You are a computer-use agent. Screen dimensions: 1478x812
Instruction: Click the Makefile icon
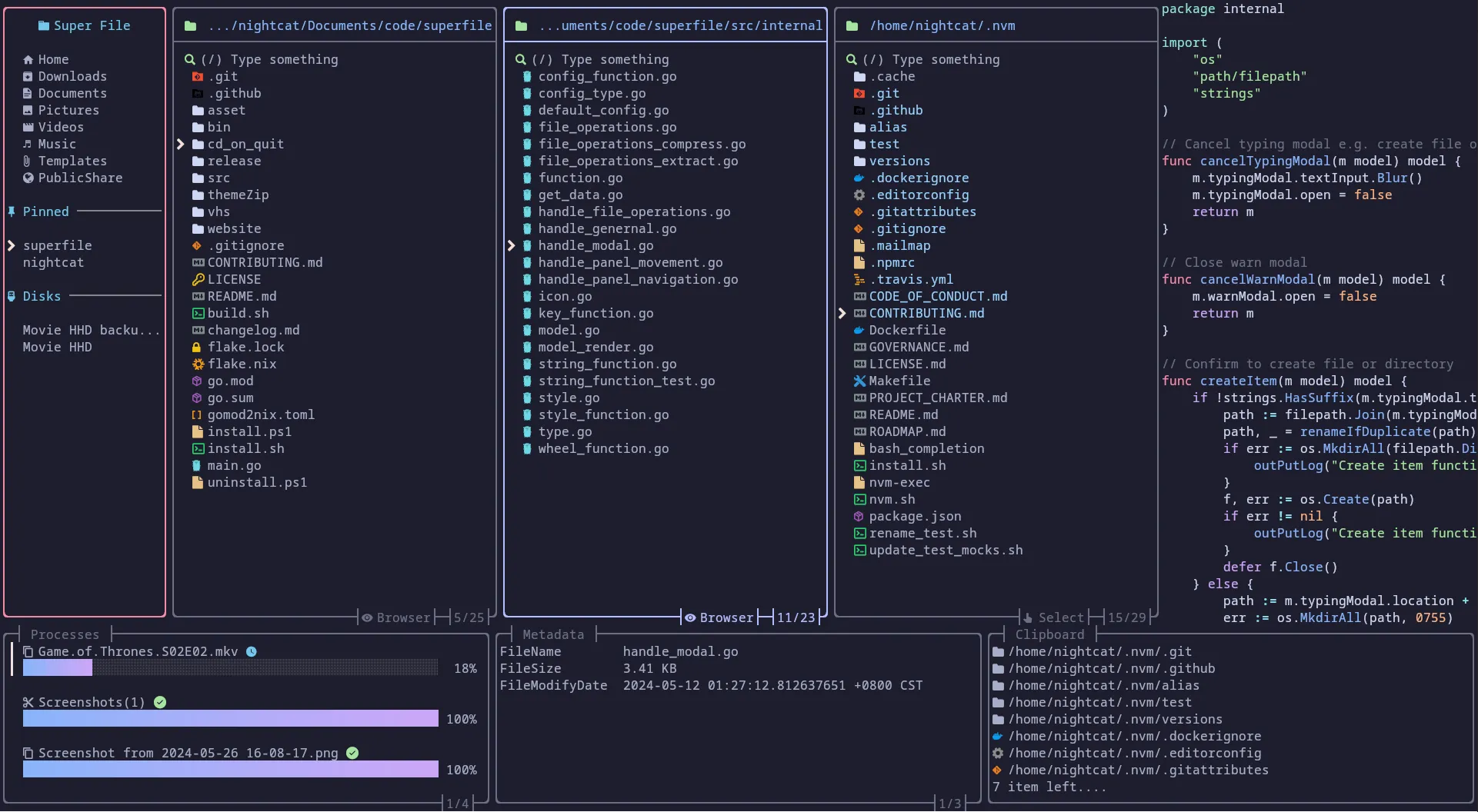[859, 381]
